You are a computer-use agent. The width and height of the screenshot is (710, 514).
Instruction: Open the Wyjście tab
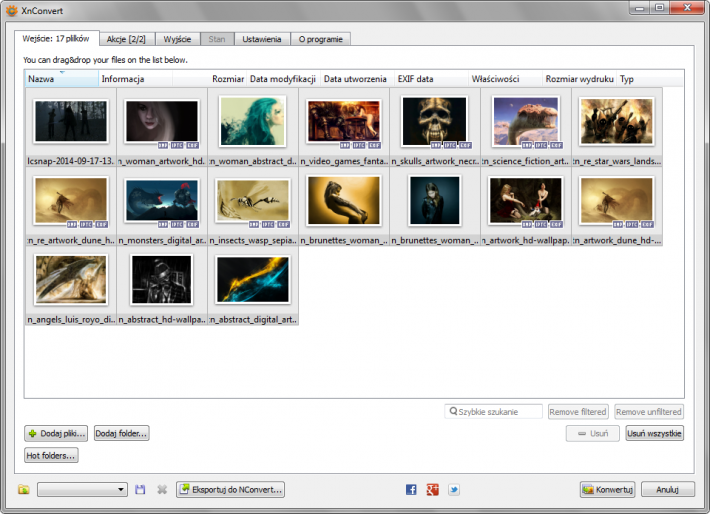[x=177, y=39]
